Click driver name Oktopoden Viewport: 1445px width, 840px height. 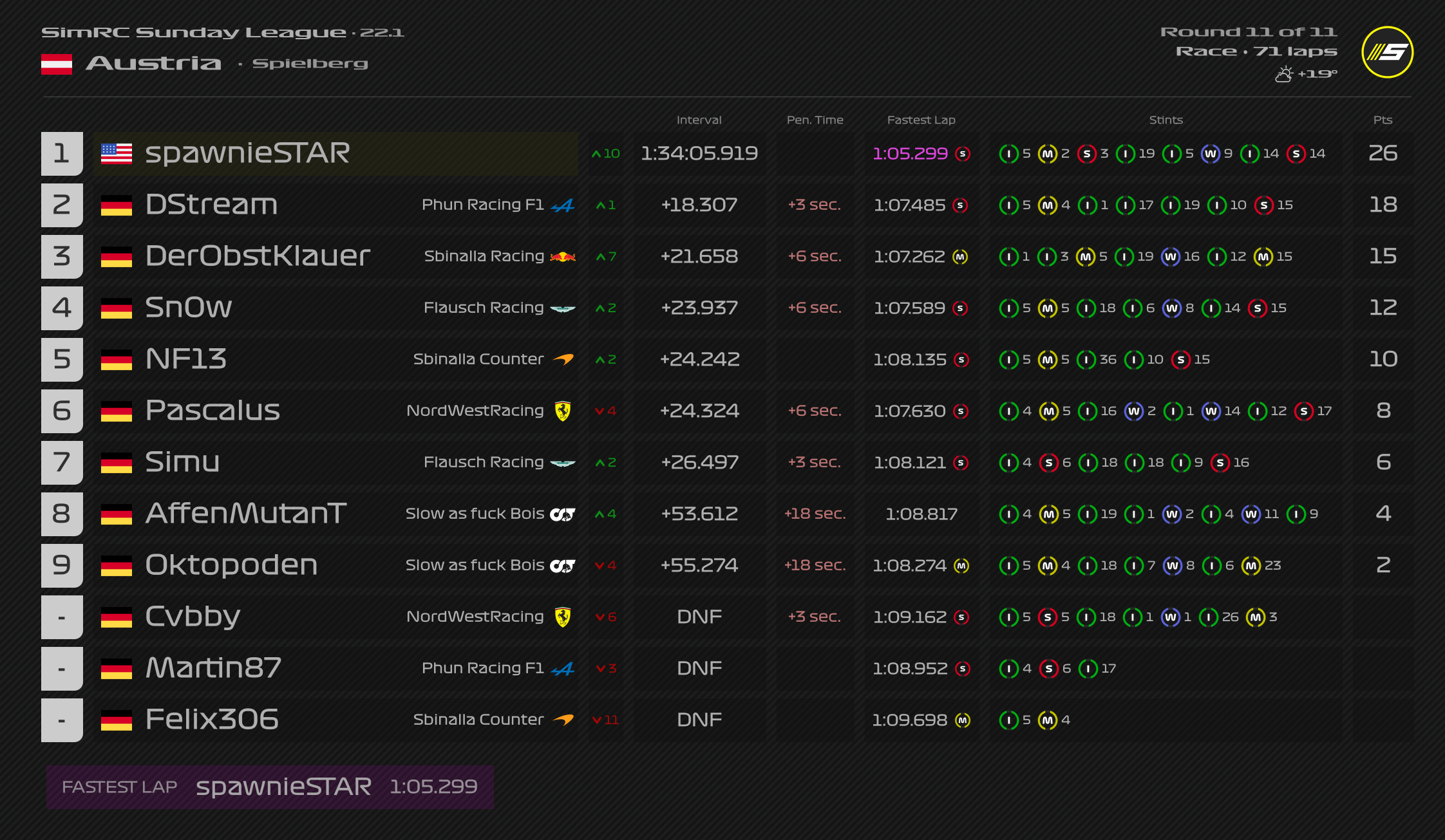coord(231,565)
